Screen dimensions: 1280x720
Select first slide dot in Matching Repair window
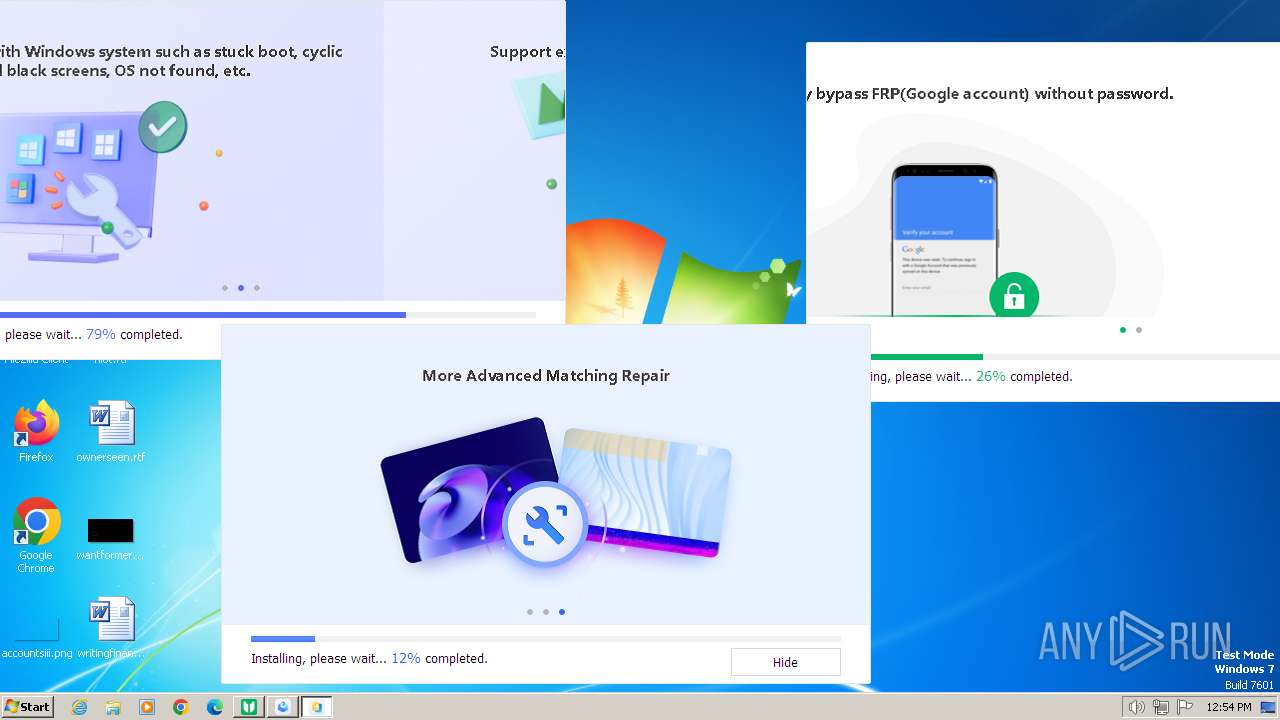pyautogui.click(x=530, y=612)
